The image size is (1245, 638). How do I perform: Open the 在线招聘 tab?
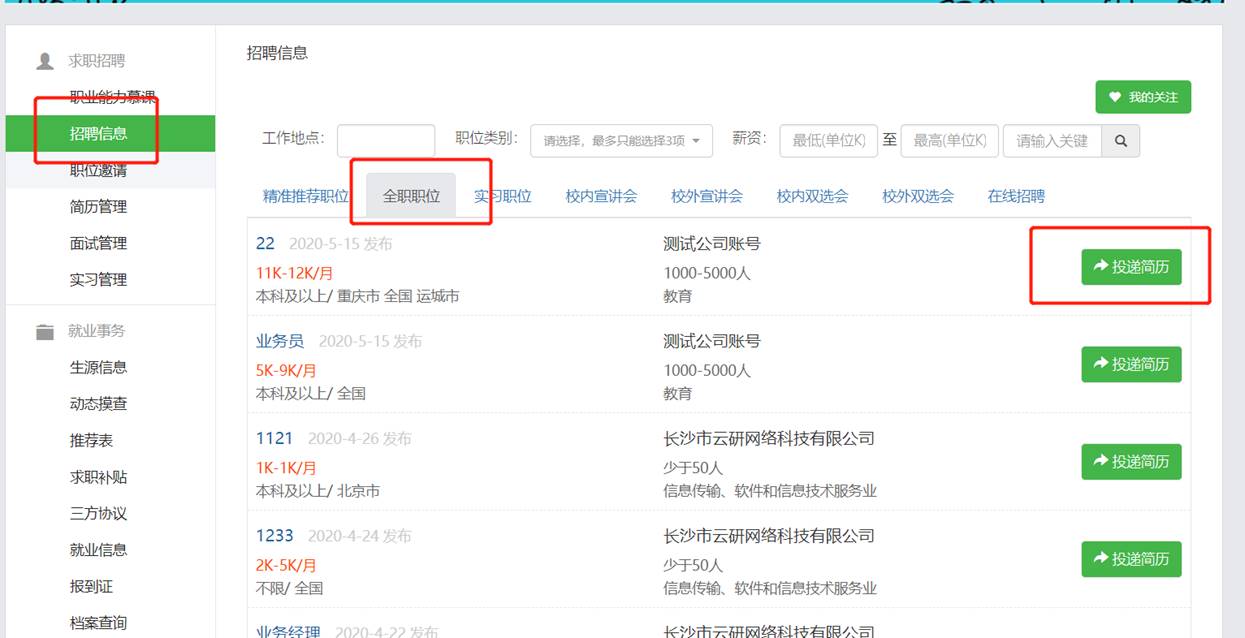[1016, 196]
